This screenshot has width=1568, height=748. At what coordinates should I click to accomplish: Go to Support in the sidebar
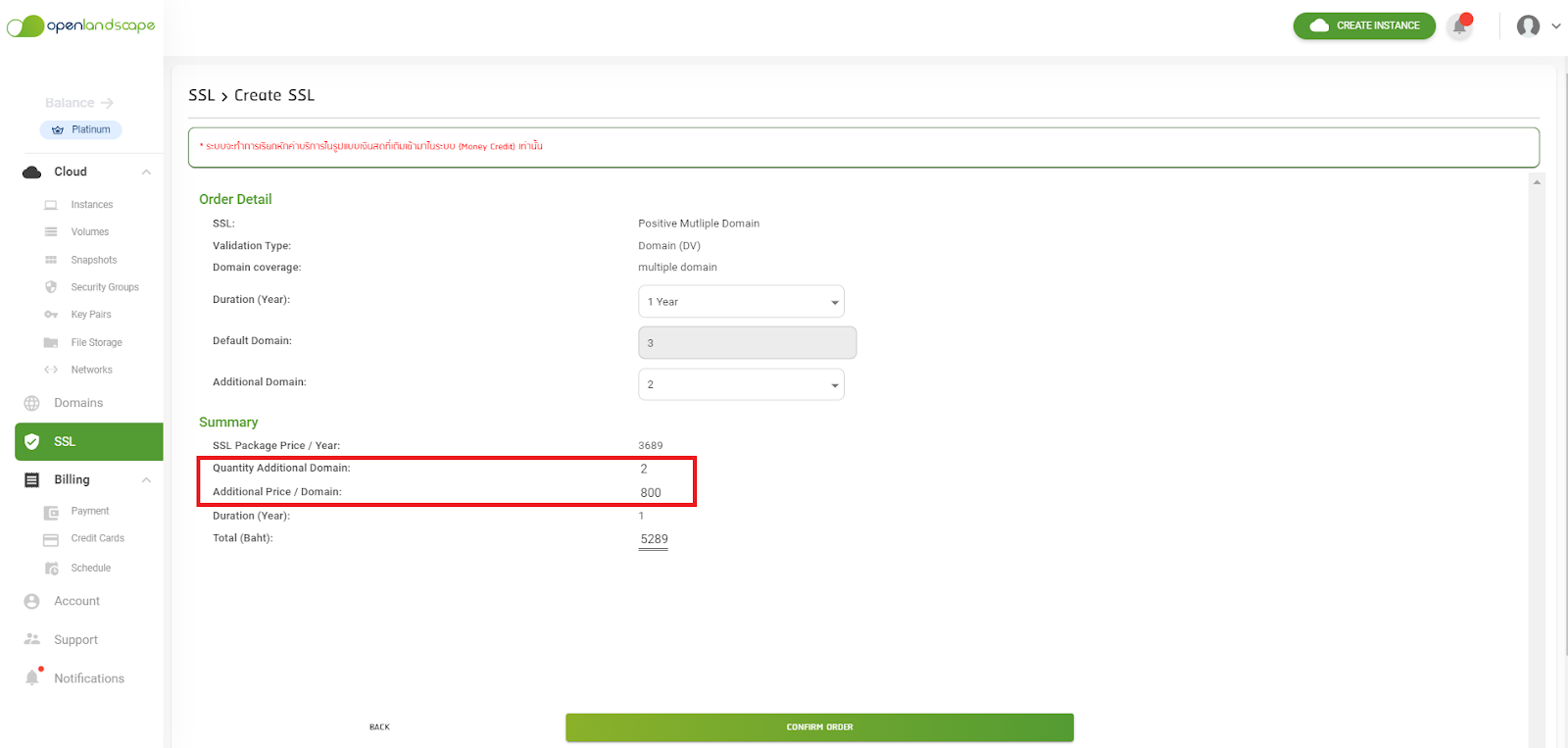tap(75, 640)
